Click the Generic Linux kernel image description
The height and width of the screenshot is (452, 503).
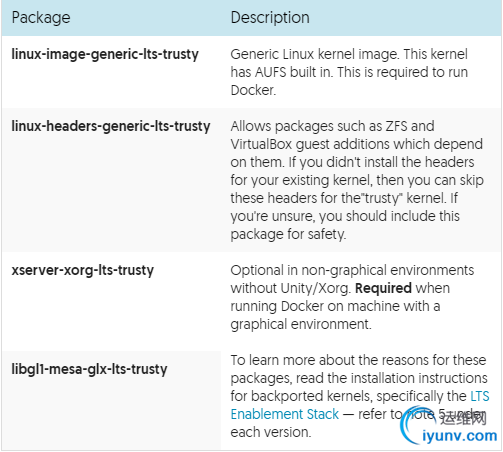349,72
